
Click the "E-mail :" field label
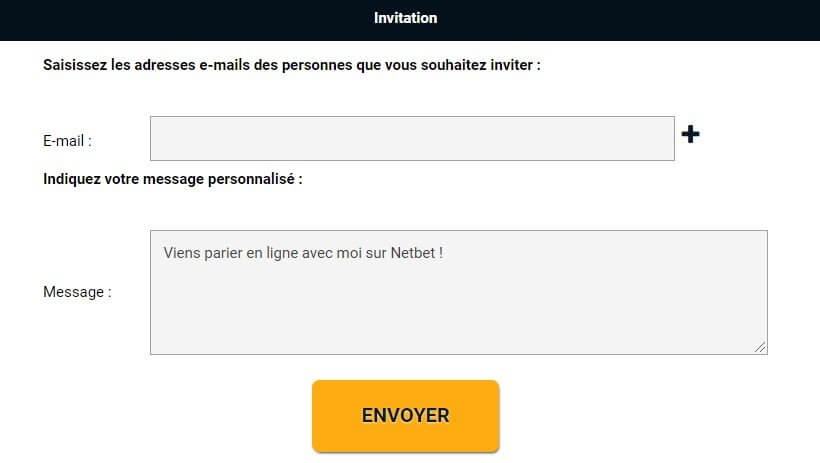click(x=67, y=141)
